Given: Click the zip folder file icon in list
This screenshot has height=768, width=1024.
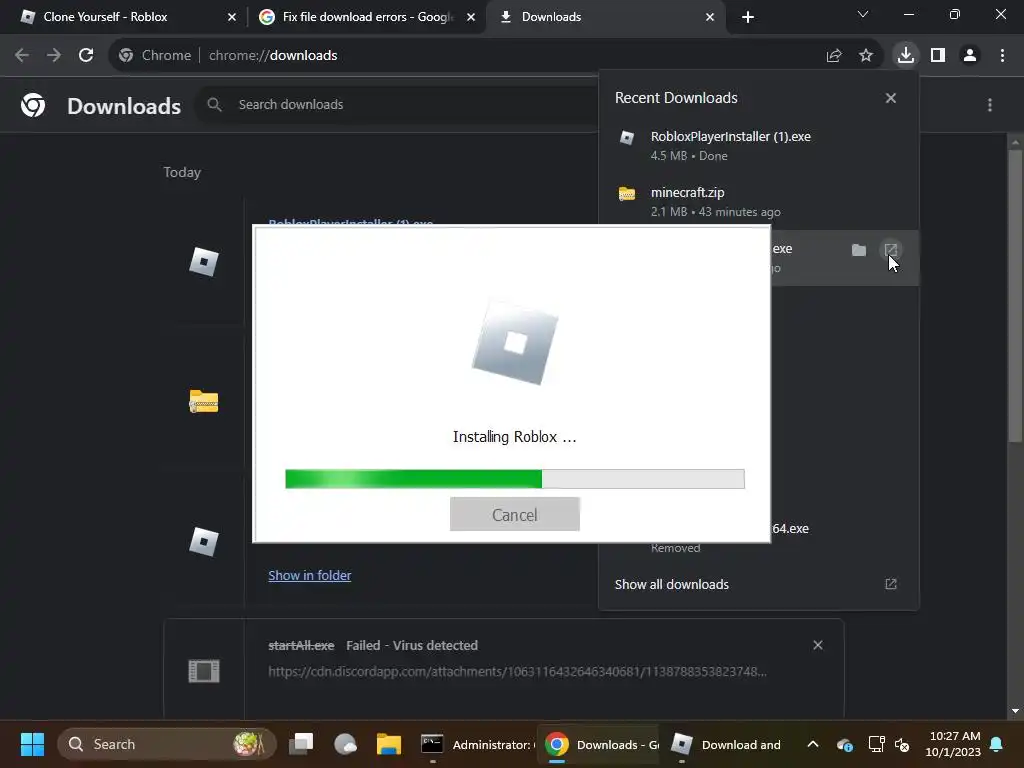Looking at the screenshot, I should coord(204,401).
